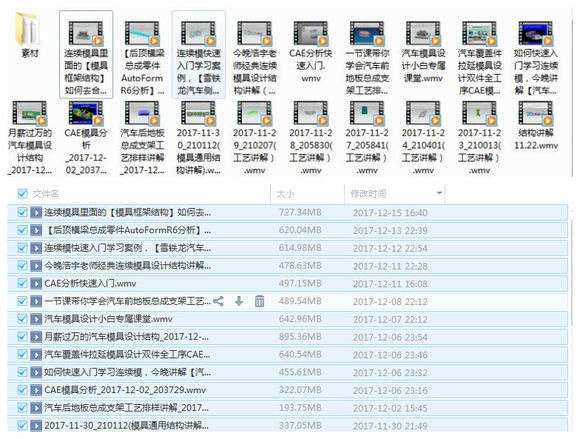The image size is (580, 439).
Task: Uncheck the 汽车模具设计小白专属课堂.wmv row checkbox
Action: pos(22,319)
